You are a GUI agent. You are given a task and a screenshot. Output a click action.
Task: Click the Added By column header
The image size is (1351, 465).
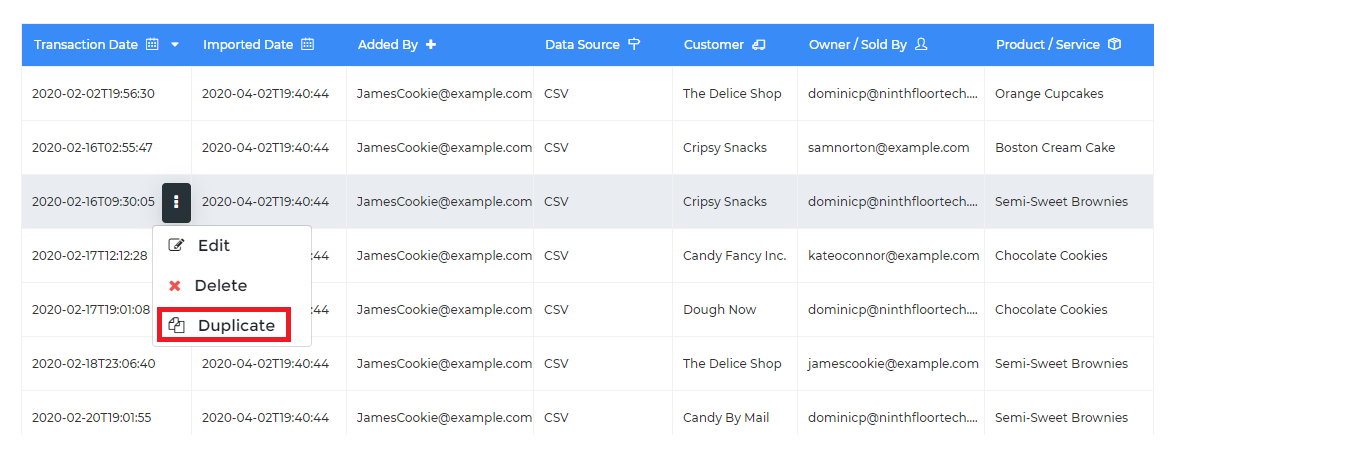388,44
